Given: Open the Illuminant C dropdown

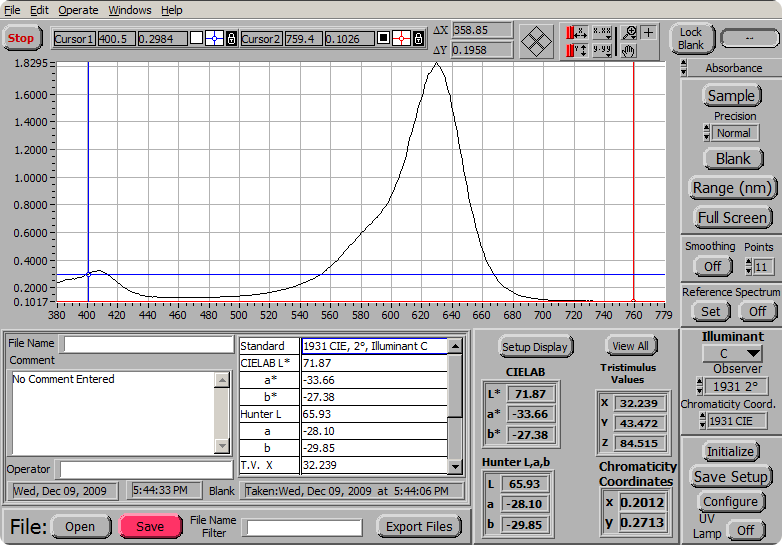Looking at the screenshot, I should pyautogui.click(x=732, y=353).
